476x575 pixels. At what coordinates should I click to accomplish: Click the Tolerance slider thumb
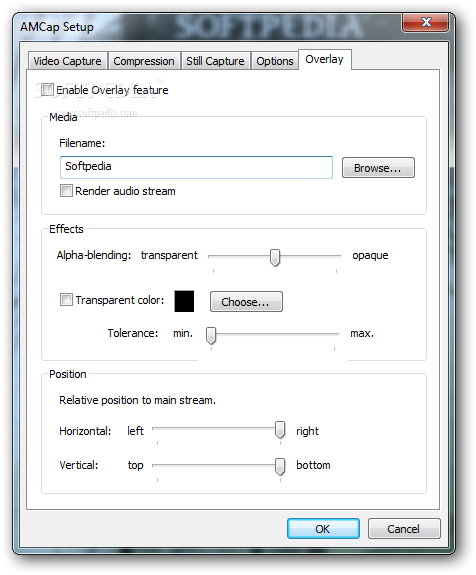[x=211, y=336]
